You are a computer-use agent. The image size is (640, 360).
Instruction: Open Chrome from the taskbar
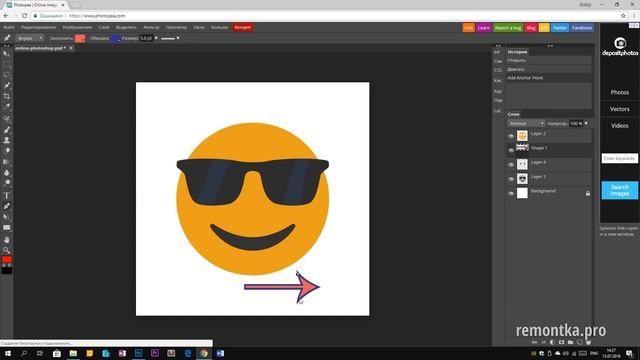tap(204, 353)
